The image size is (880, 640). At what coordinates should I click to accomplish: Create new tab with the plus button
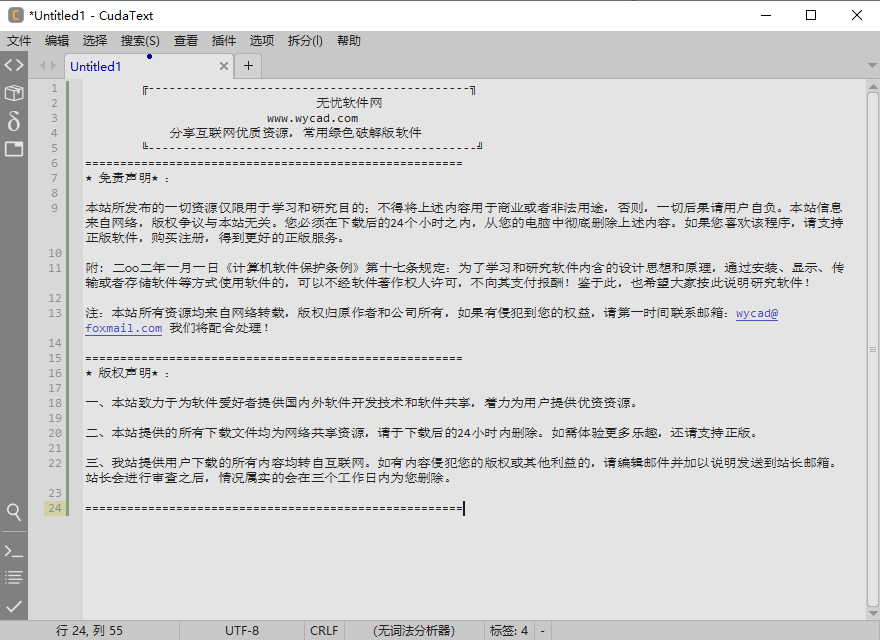tap(247, 66)
